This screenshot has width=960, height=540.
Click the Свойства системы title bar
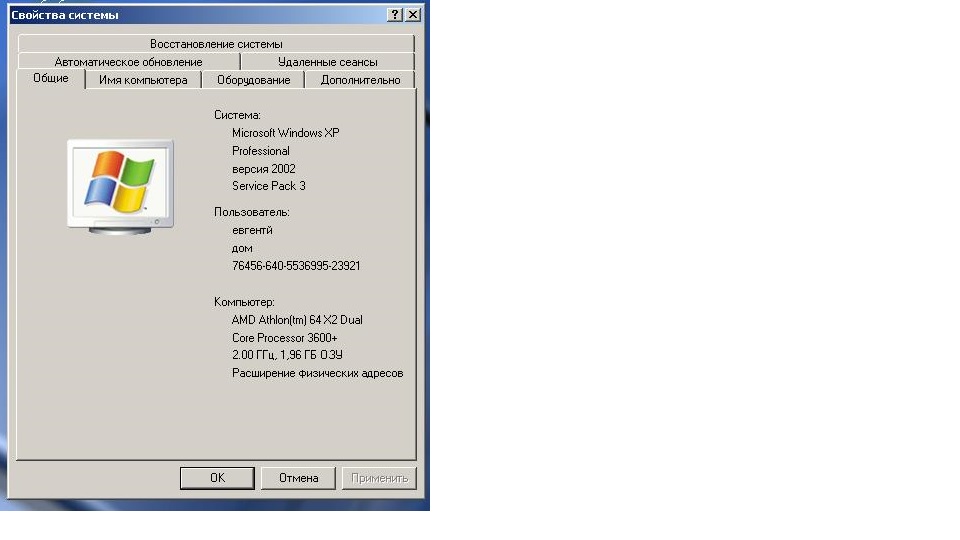coord(198,15)
